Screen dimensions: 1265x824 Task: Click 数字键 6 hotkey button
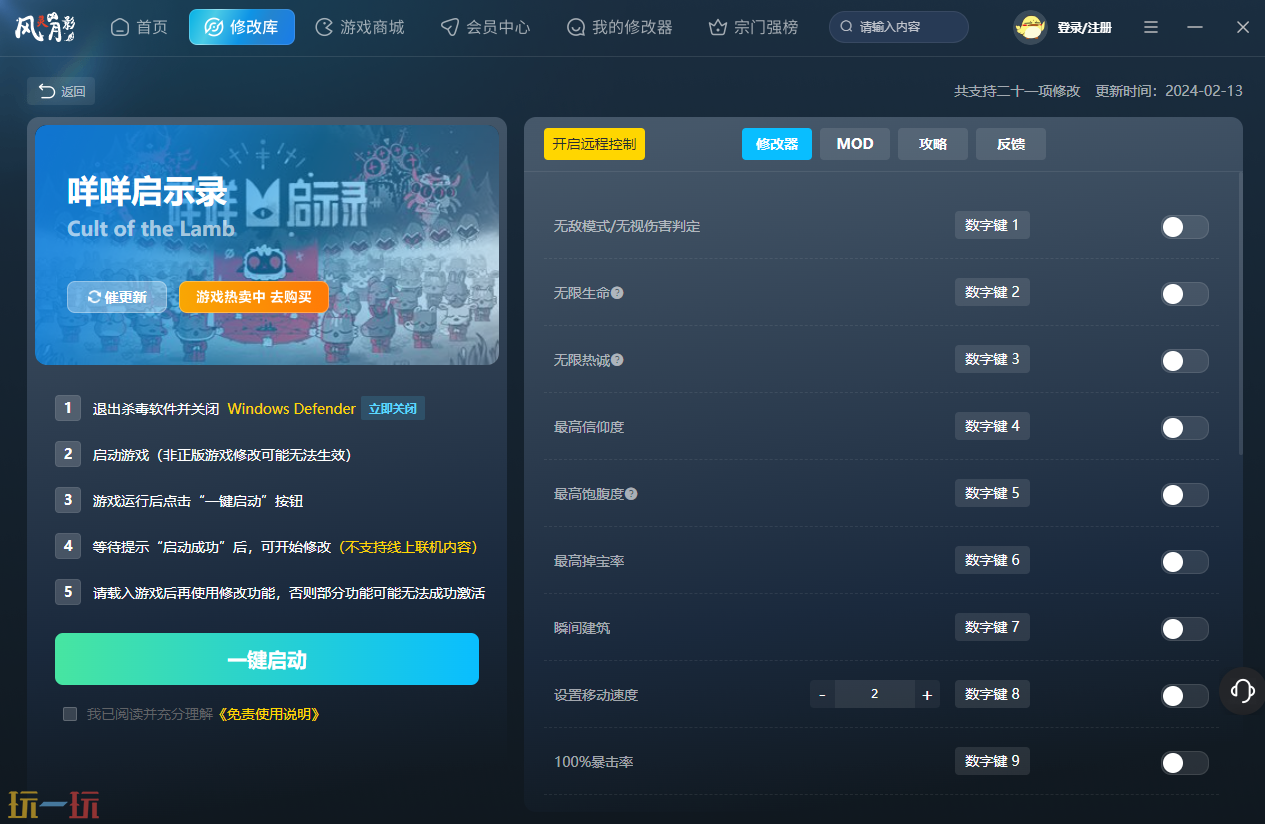pyautogui.click(x=992, y=560)
